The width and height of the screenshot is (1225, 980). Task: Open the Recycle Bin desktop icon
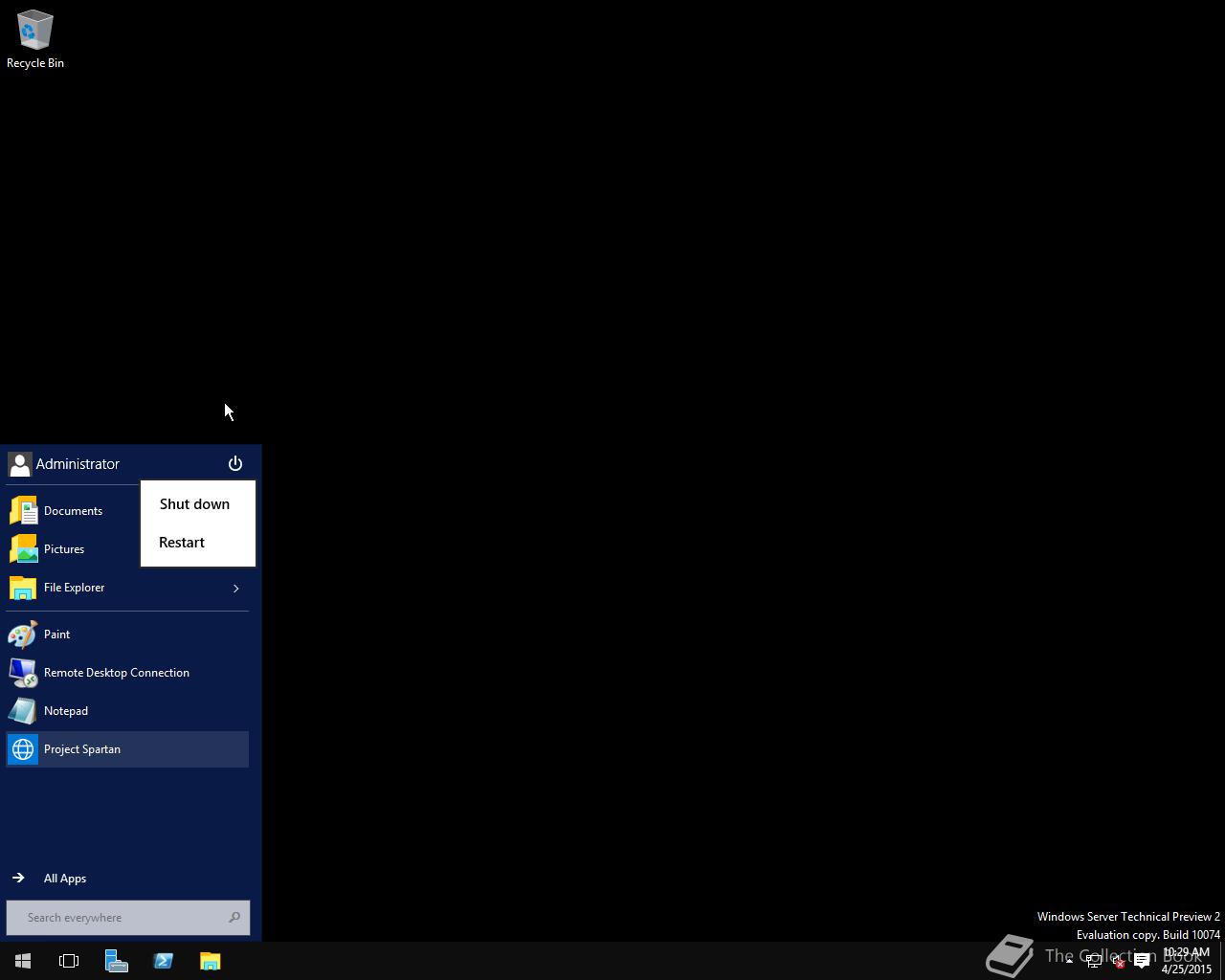point(35,39)
